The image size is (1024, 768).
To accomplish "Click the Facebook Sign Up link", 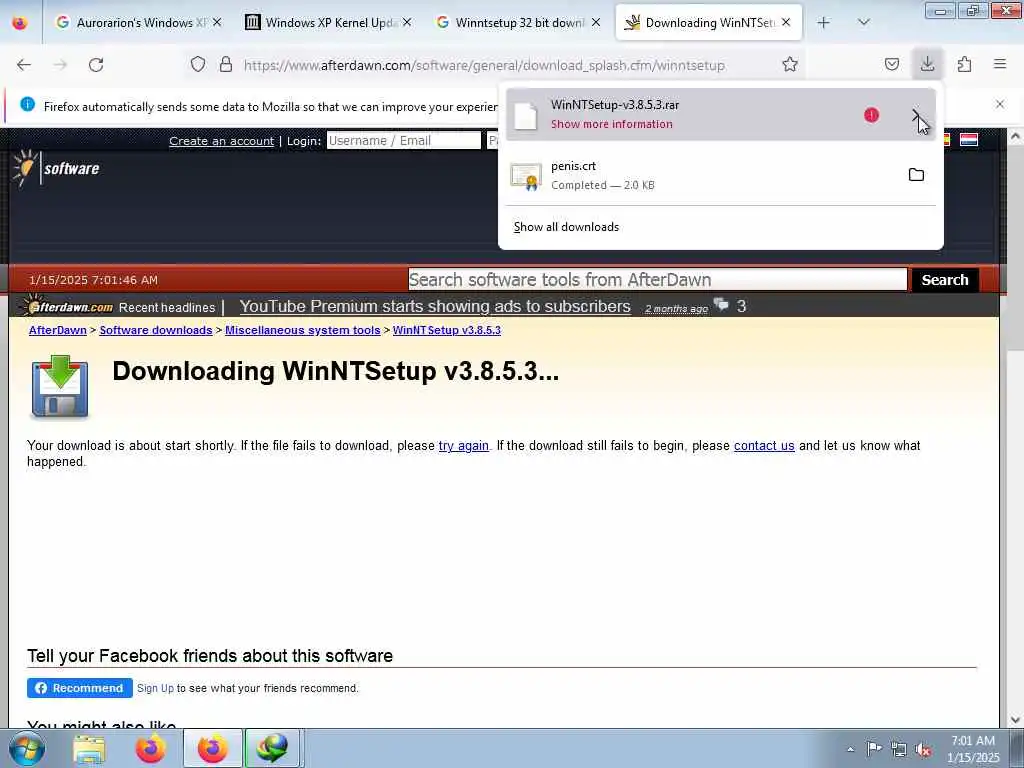I will click(155, 688).
